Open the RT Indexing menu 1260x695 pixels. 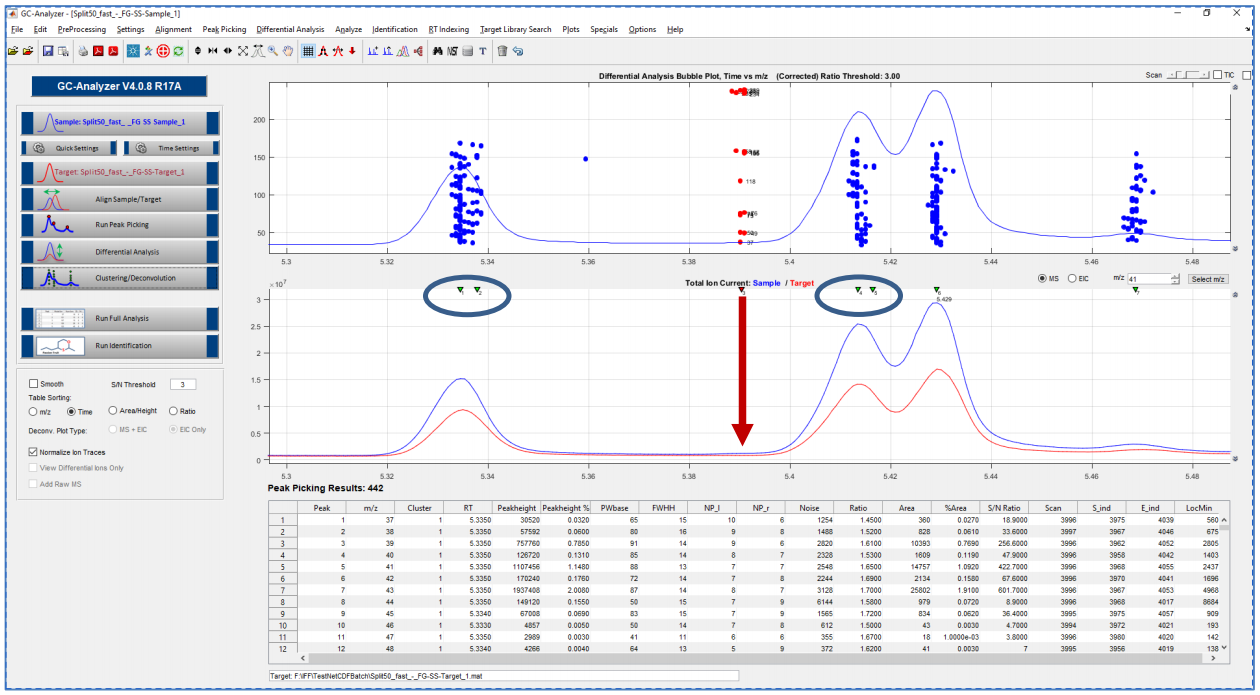[x=448, y=29]
